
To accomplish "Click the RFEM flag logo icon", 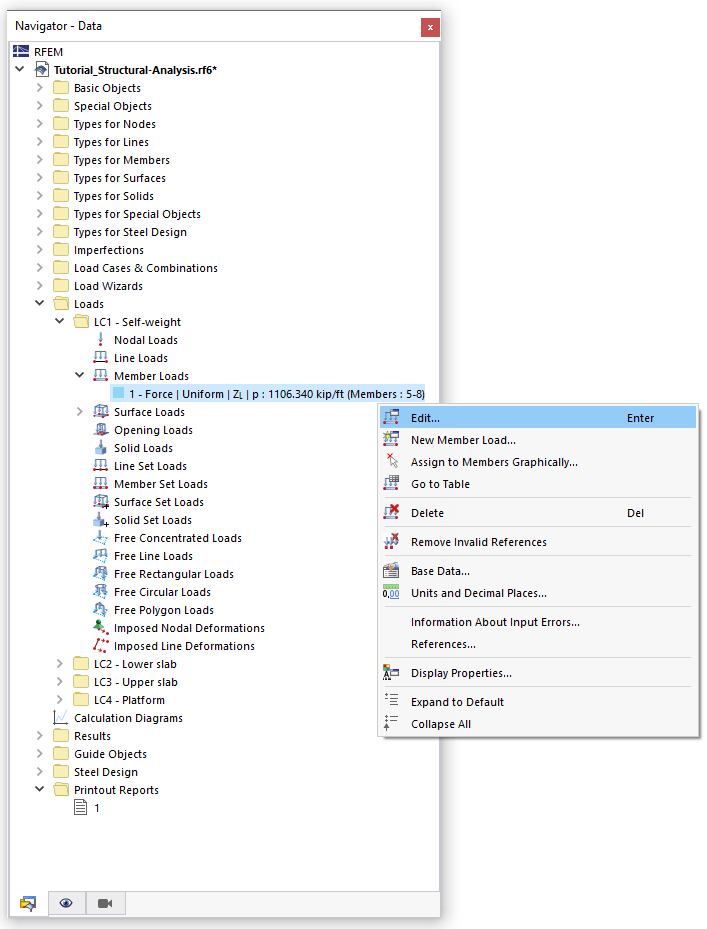I will point(21,51).
